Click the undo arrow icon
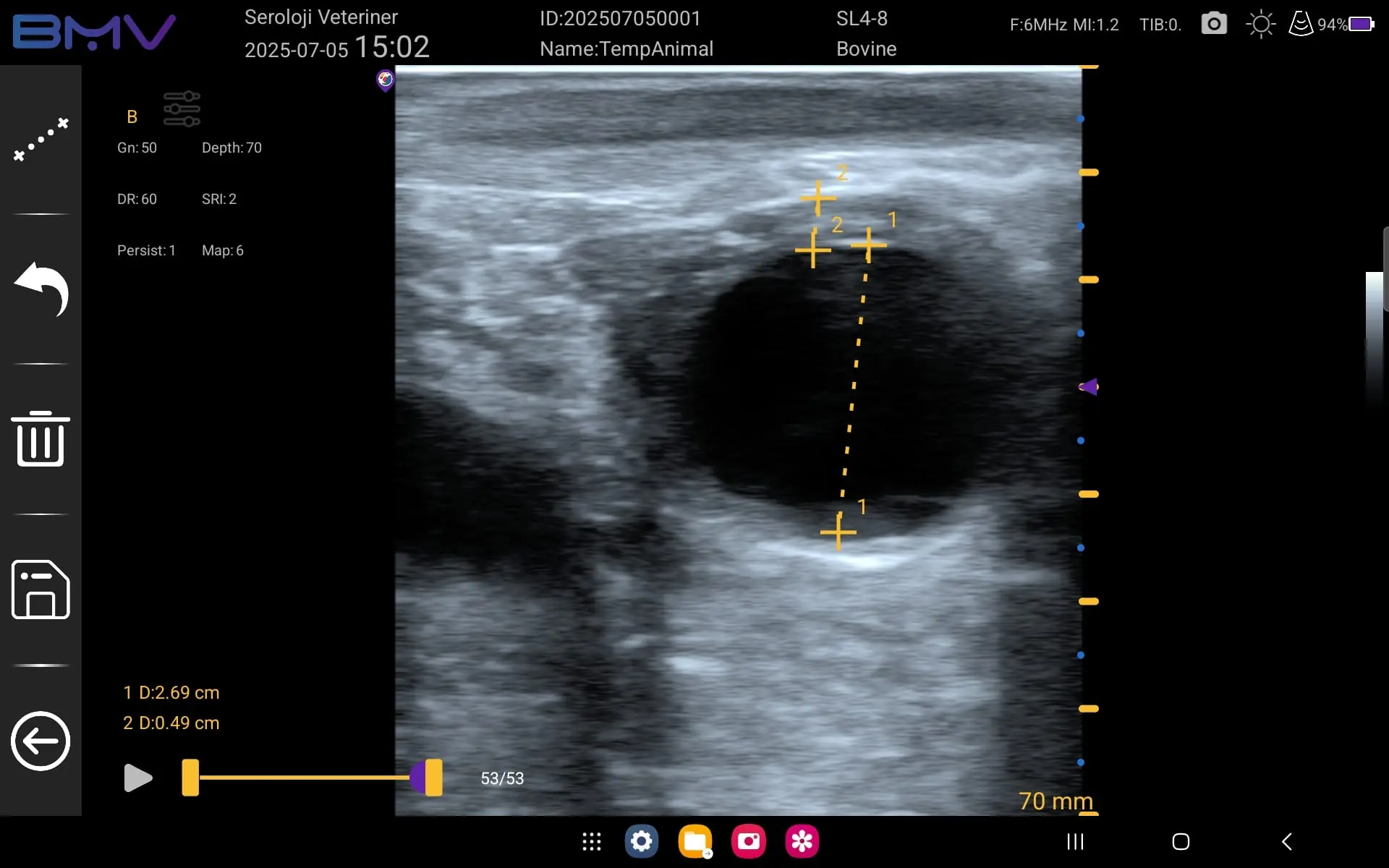 click(41, 289)
